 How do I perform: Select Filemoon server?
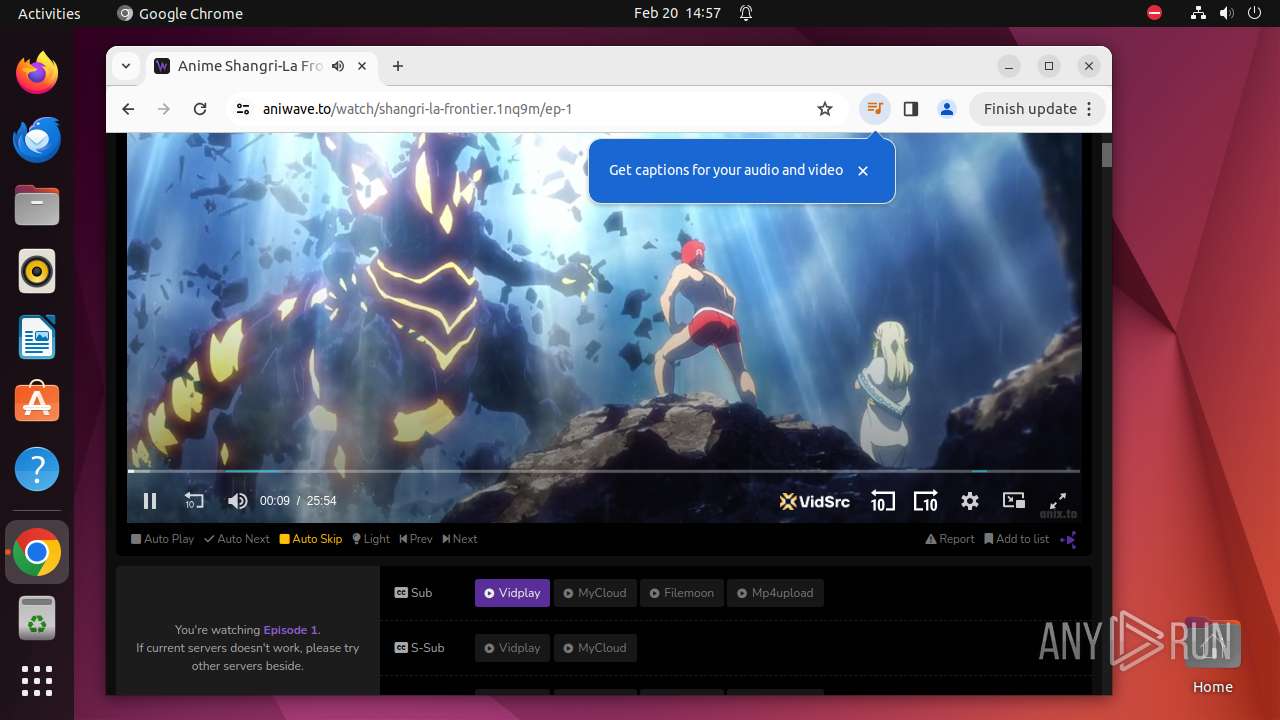click(x=680, y=593)
